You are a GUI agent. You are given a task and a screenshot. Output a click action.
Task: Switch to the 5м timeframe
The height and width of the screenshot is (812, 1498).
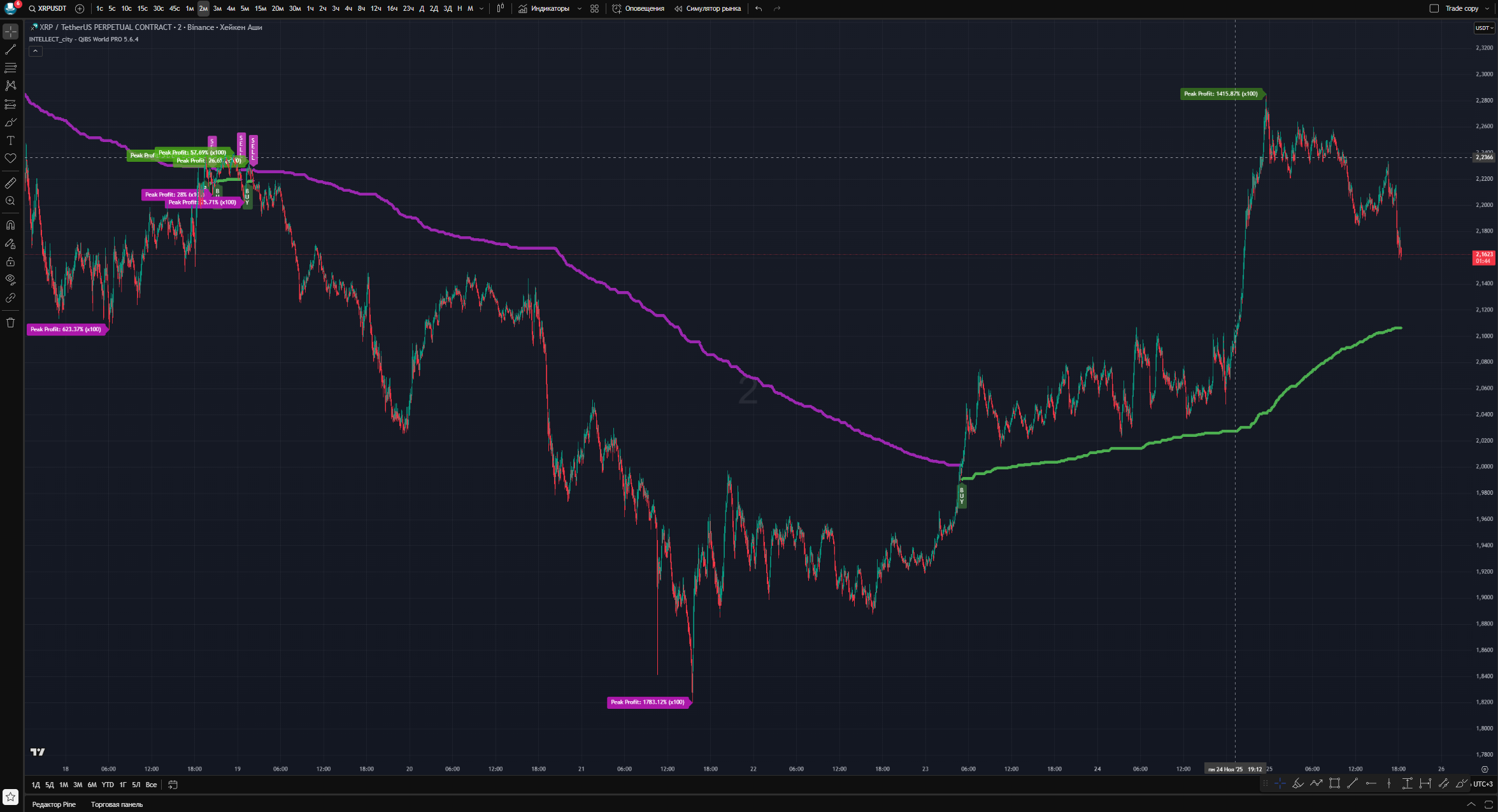pos(245,8)
